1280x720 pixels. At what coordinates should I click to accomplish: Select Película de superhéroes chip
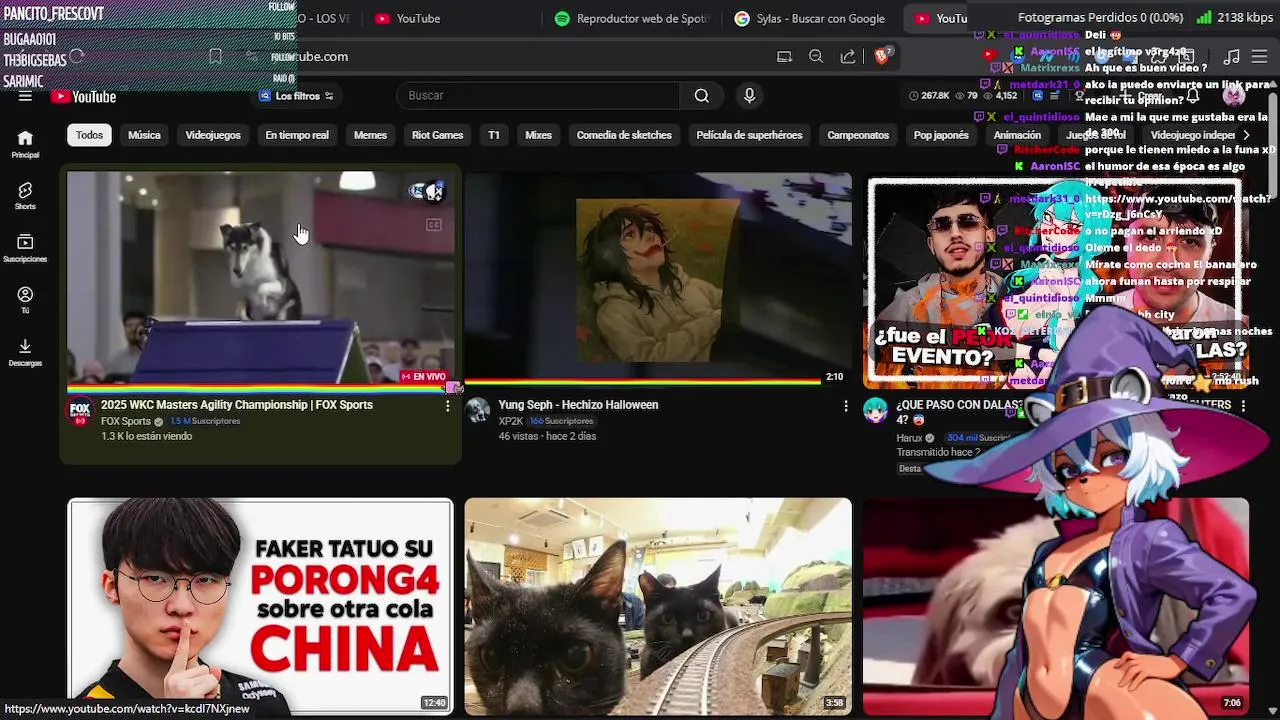[x=749, y=135]
